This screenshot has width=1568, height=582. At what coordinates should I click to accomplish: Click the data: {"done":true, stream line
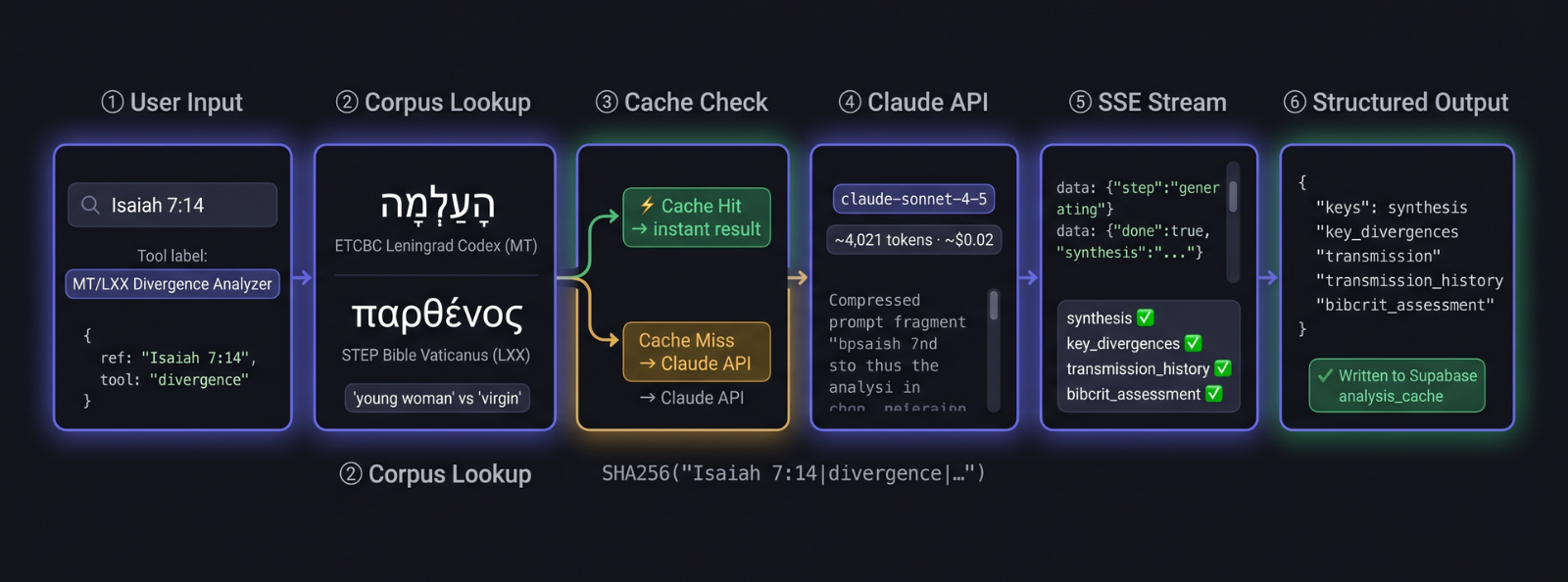click(x=1134, y=231)
